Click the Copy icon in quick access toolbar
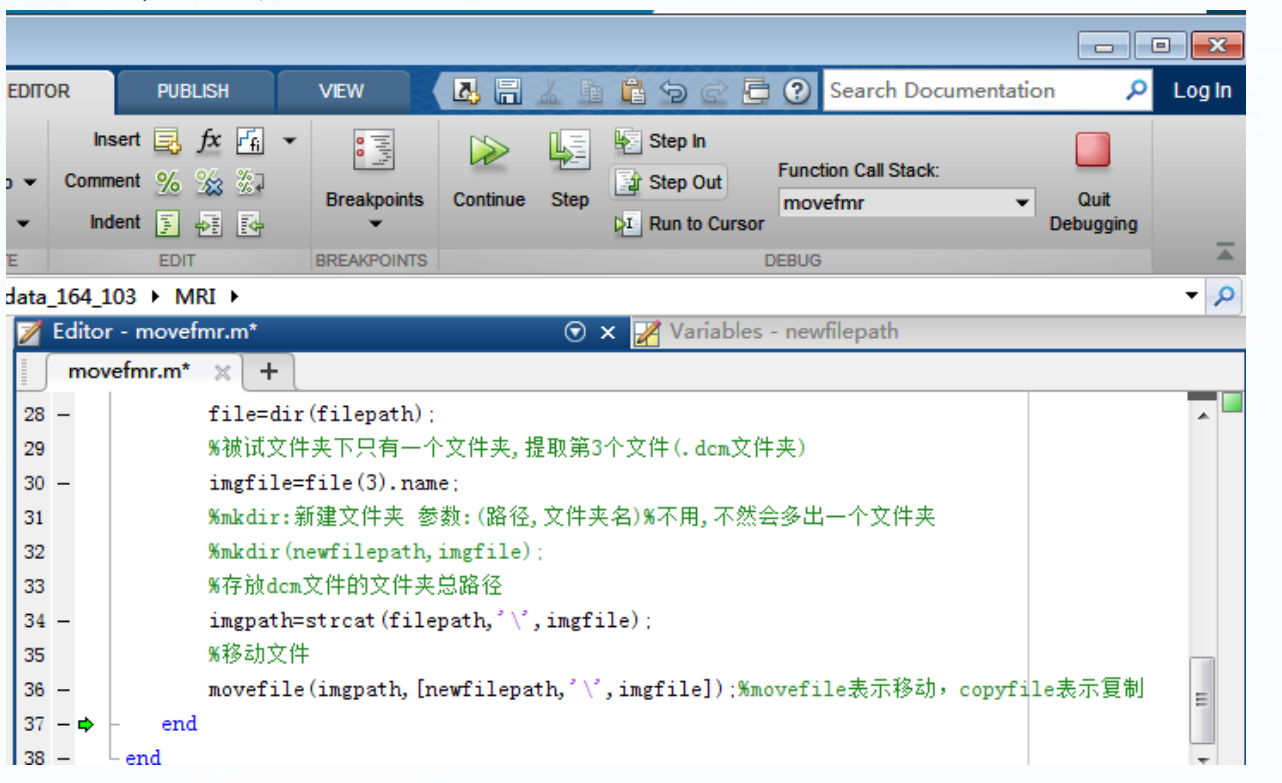Screen dimensions: 1282x783 591,91
